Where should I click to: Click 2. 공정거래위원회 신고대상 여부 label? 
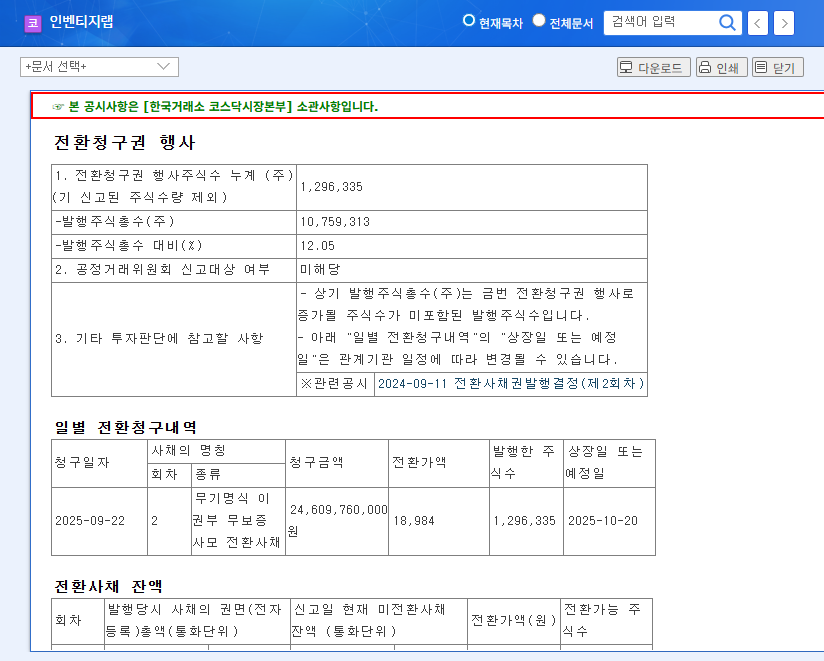pos(162,270)
